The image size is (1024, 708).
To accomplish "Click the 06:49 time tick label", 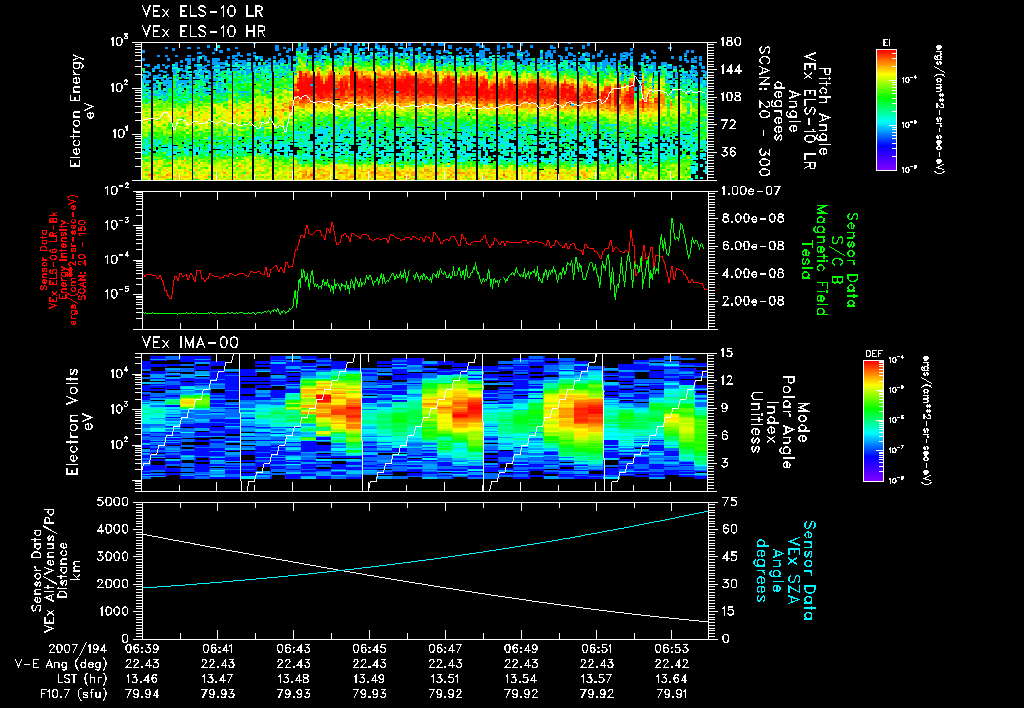I will pyautogui.click(x=520, y=649).
